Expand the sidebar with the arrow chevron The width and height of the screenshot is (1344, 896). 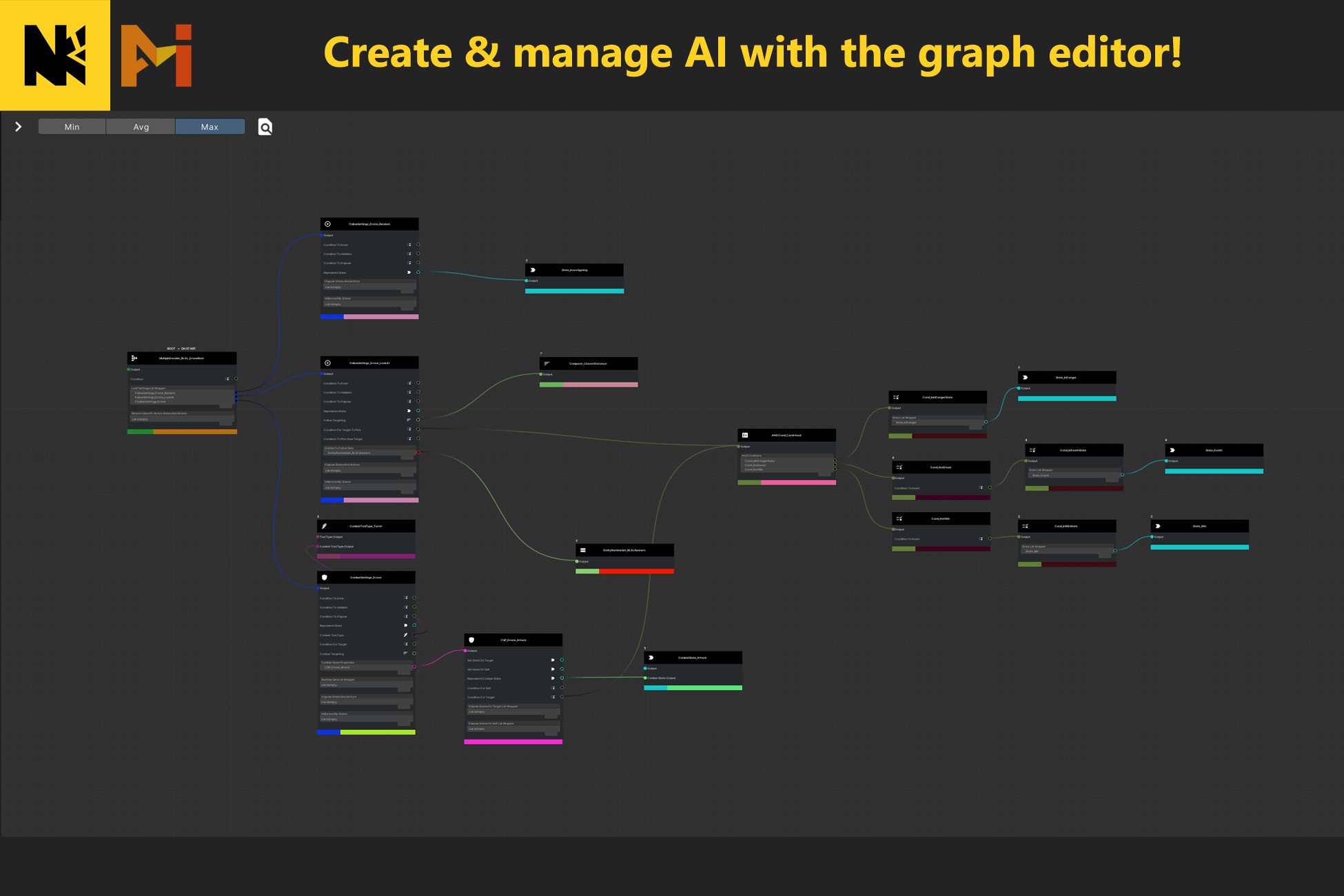tap(19, 127)
